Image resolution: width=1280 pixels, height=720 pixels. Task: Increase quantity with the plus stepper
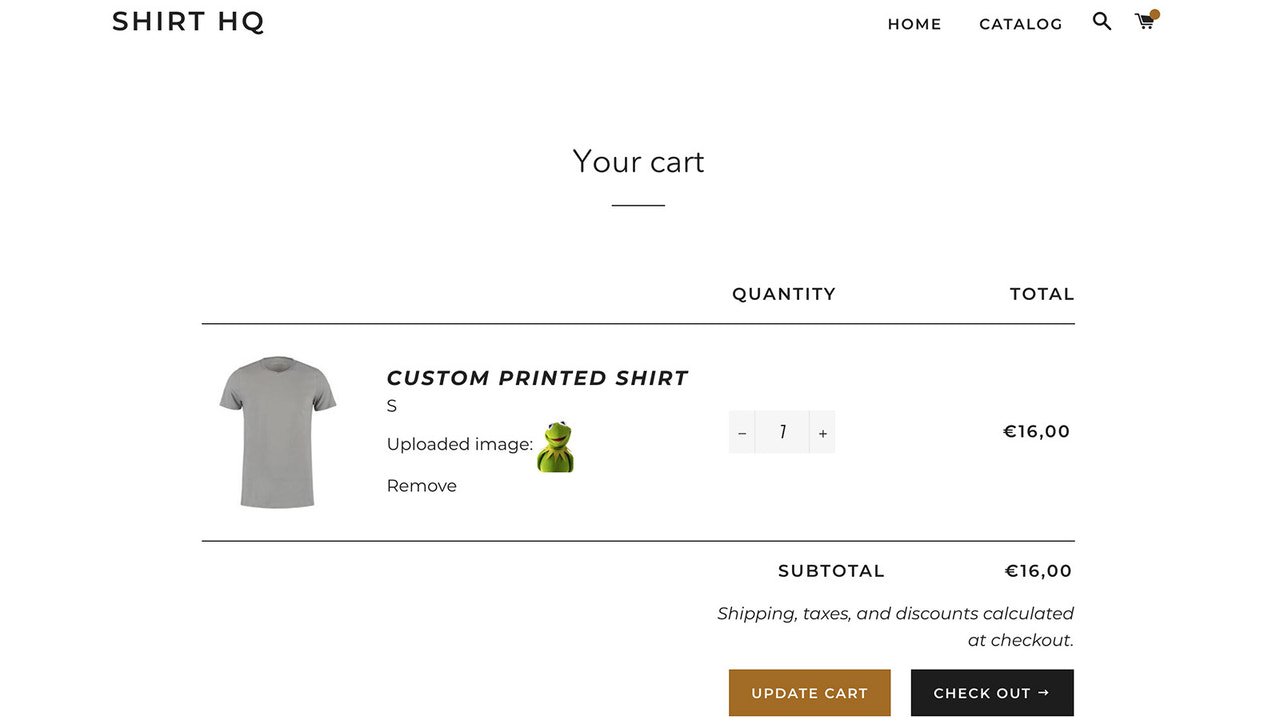822,432
